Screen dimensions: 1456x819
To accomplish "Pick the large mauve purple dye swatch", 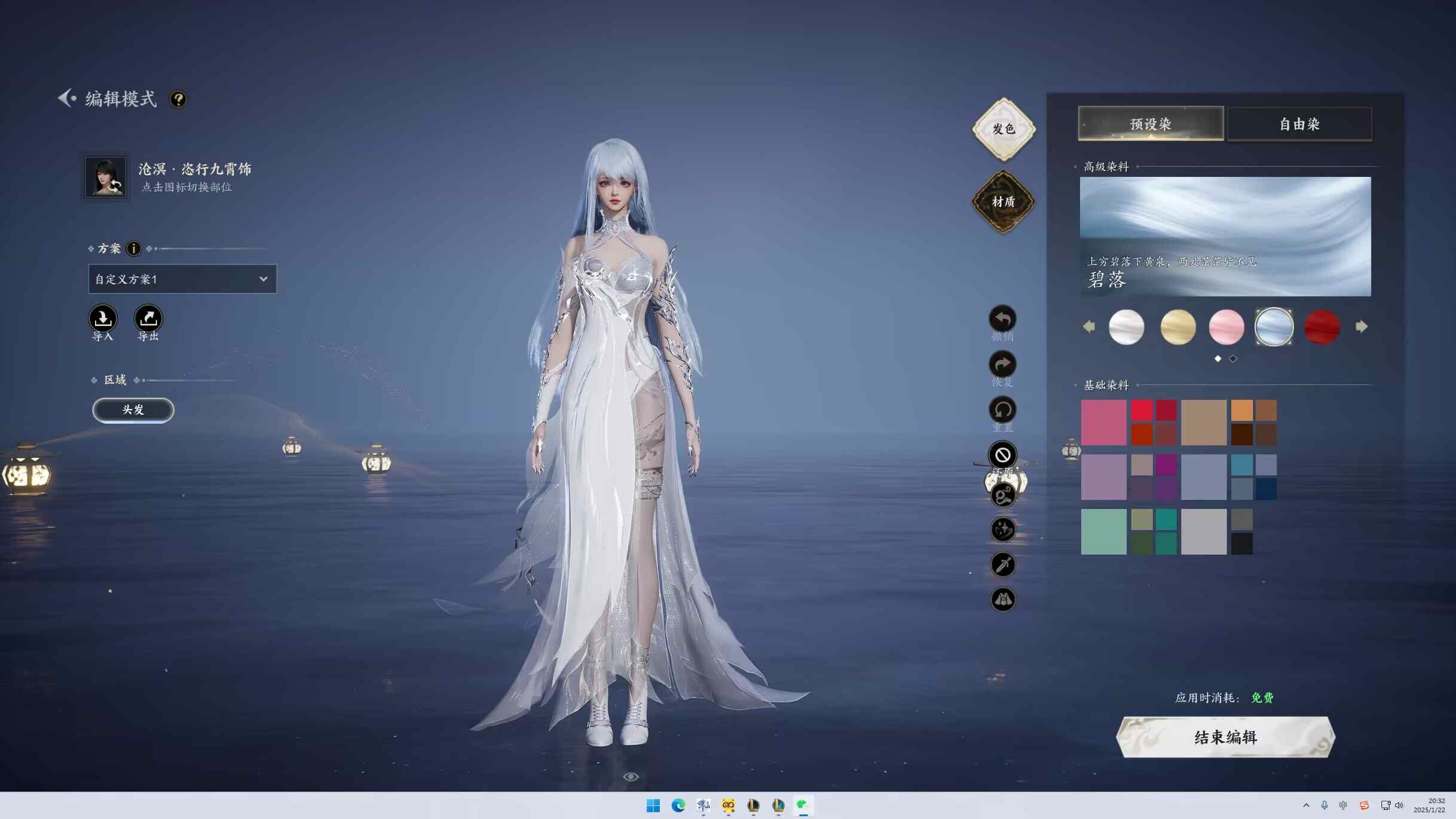I will click(1104, 477).
